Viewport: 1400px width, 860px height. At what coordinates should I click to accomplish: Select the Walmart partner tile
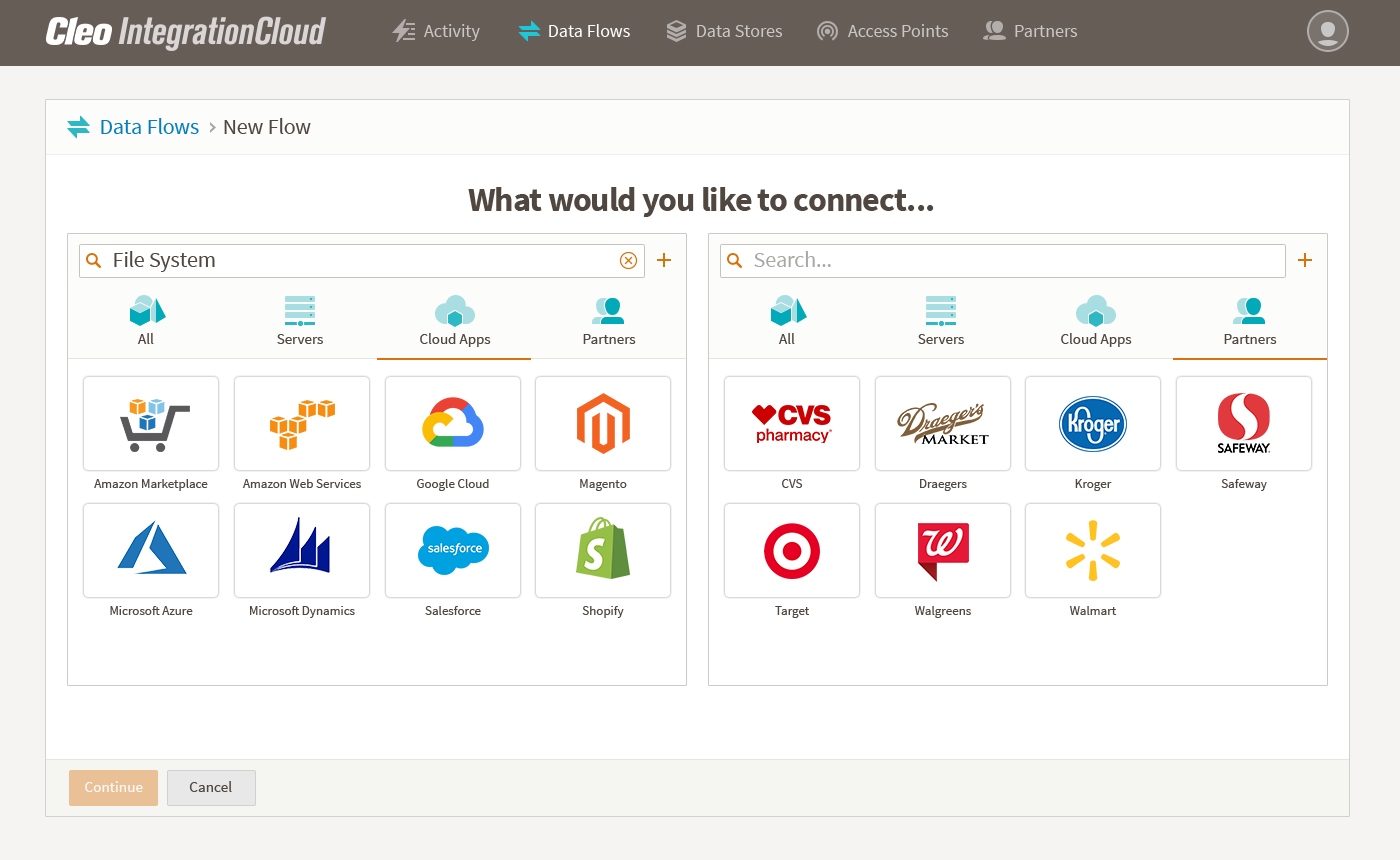click(x=1093, y=550)
